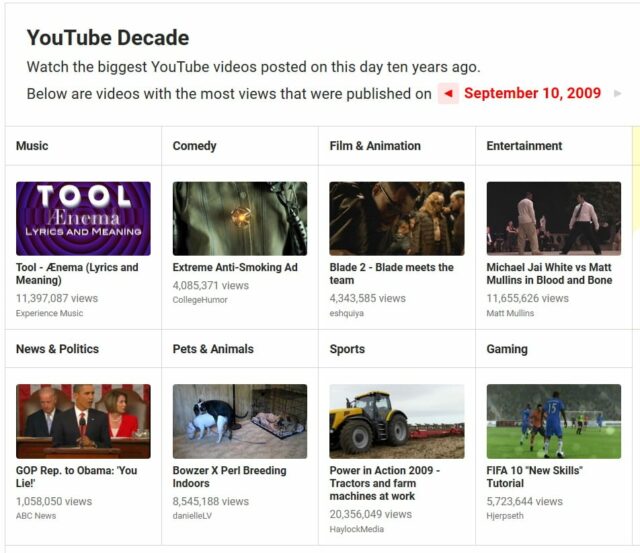The image size is (640, 553).
Task: Click the 'Tool - Ænema (Lyrics and Meaning)' title
Action: coord(77,274)
